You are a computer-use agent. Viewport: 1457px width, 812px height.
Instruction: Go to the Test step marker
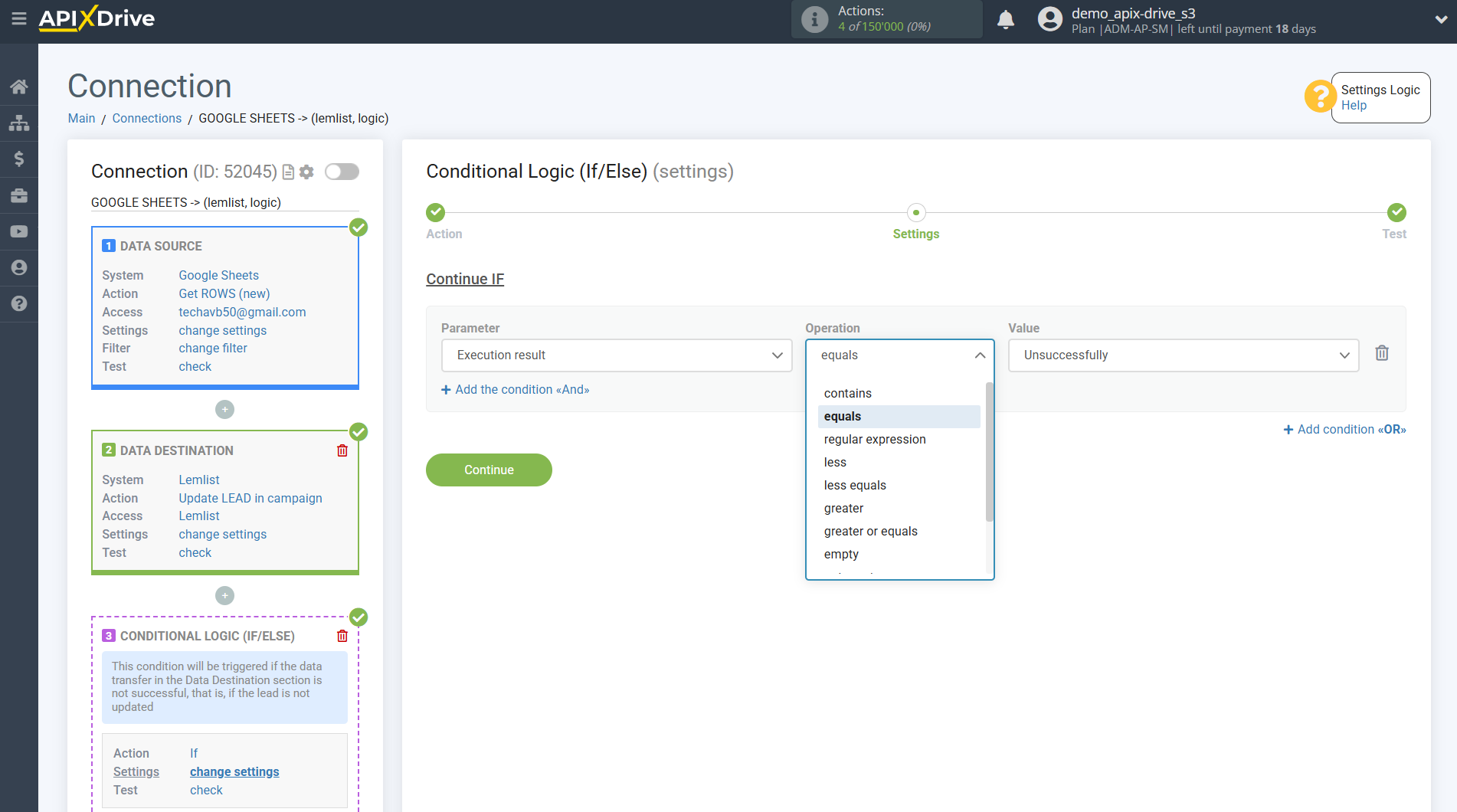pyautogui.click(x=1396, y=212)
